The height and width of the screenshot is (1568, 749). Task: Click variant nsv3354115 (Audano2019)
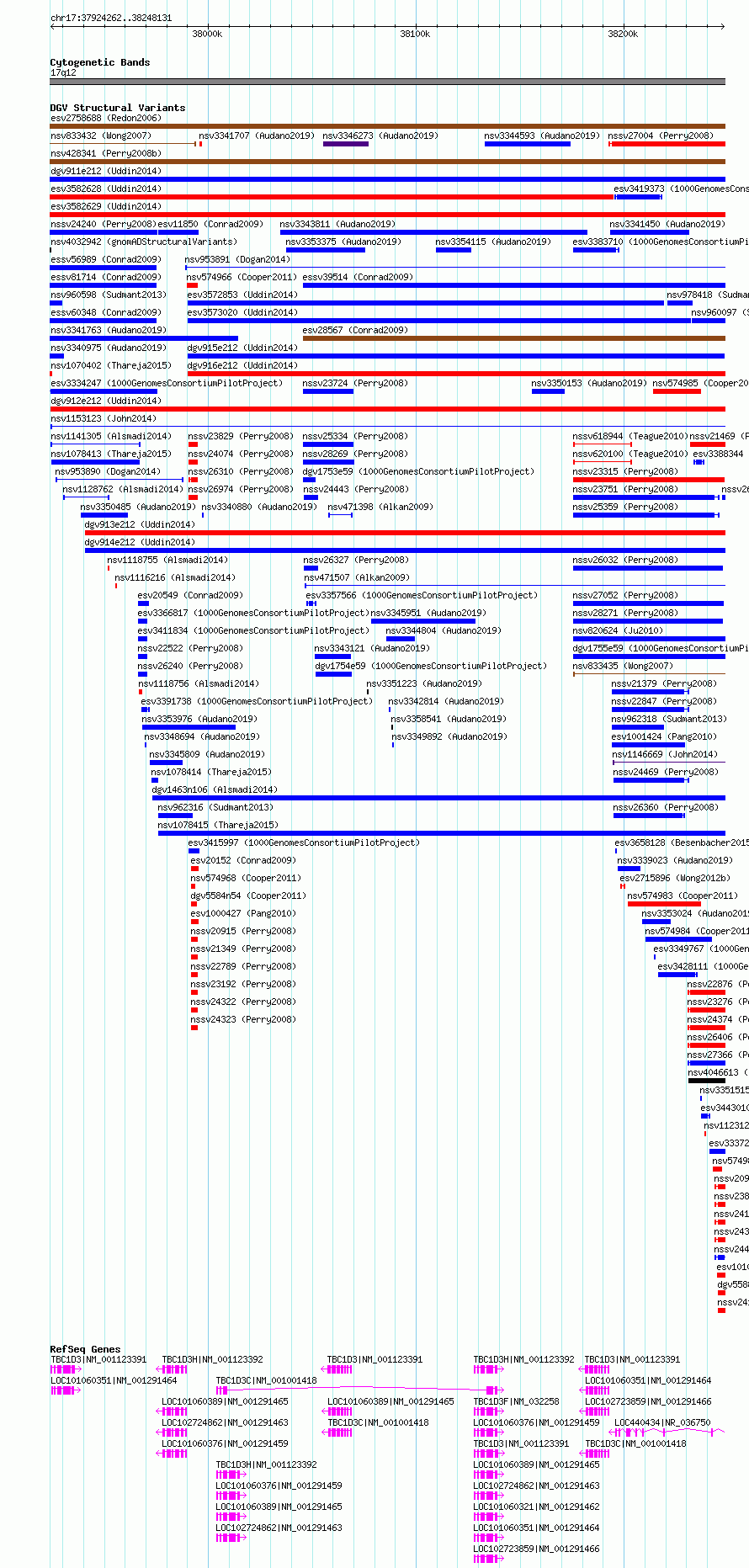click(493, 242)
